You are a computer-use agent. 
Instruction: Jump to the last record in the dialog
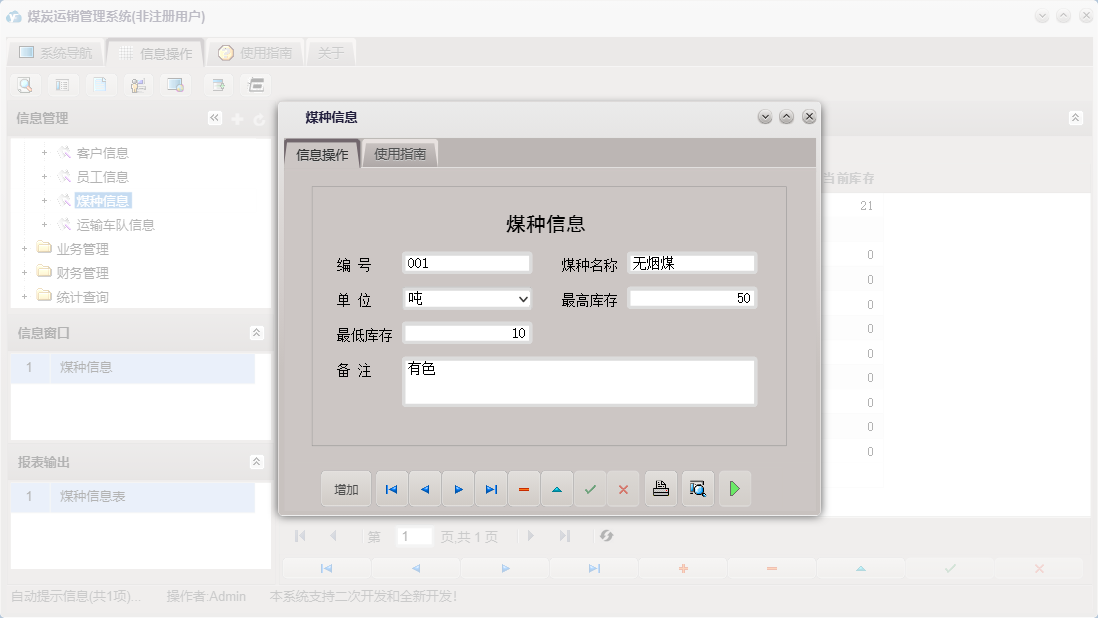[491, 489]
